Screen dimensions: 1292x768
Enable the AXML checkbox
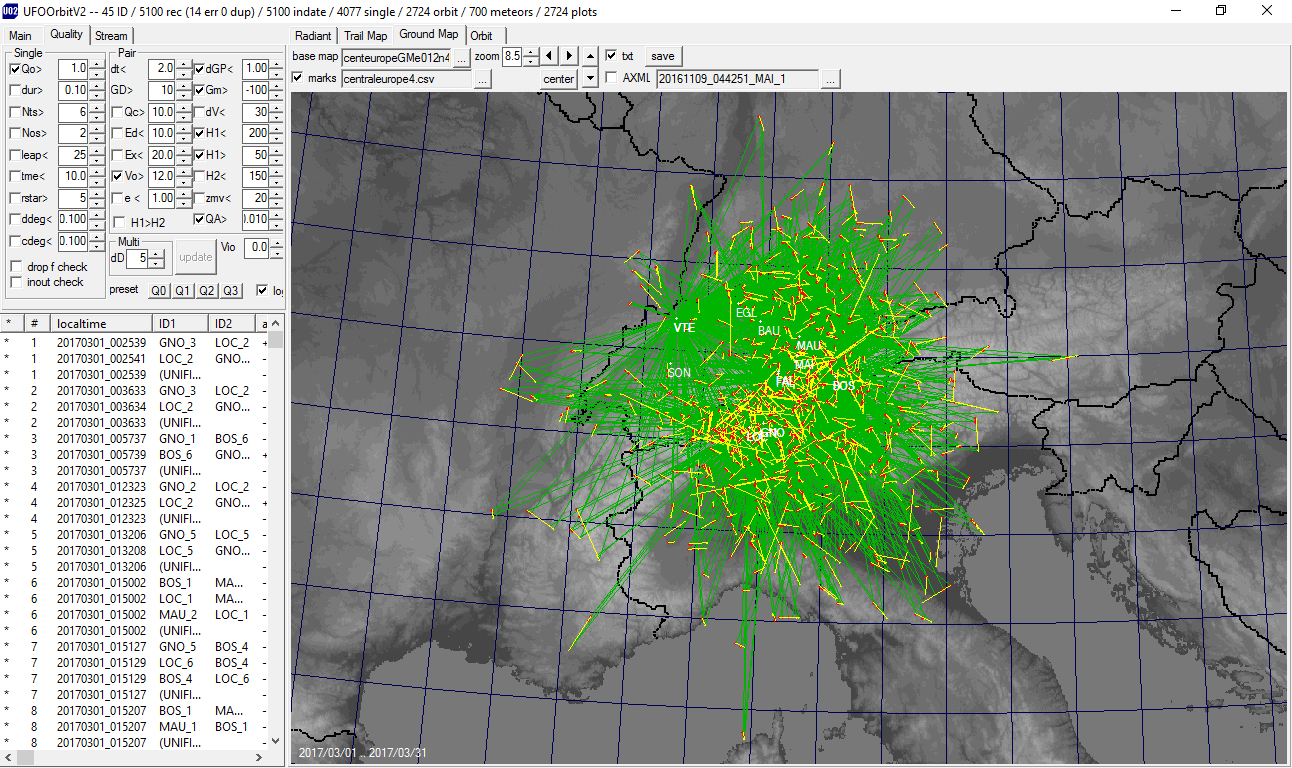pyautogui.click(x=611, y=78)
